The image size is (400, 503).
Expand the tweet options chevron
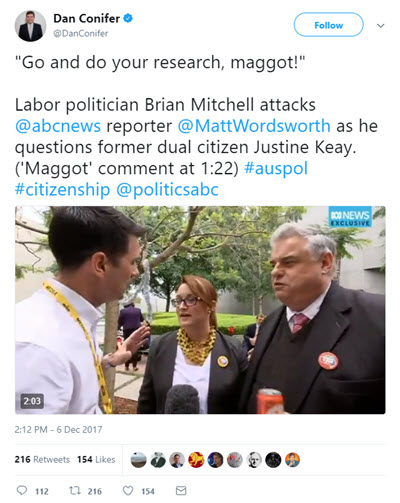(381, 25)
